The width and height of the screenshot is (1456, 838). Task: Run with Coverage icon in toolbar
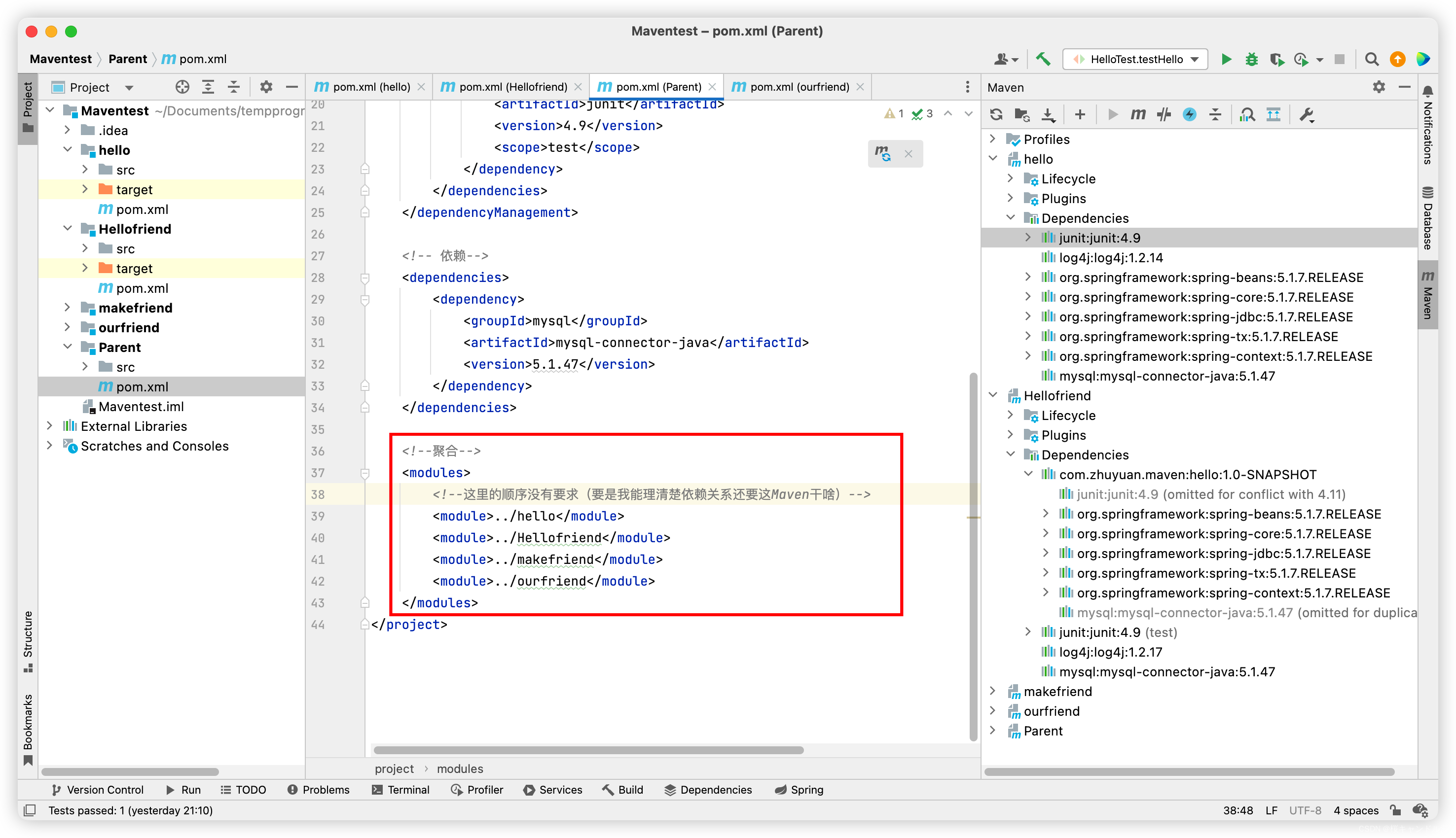(x=1276, y=59)
